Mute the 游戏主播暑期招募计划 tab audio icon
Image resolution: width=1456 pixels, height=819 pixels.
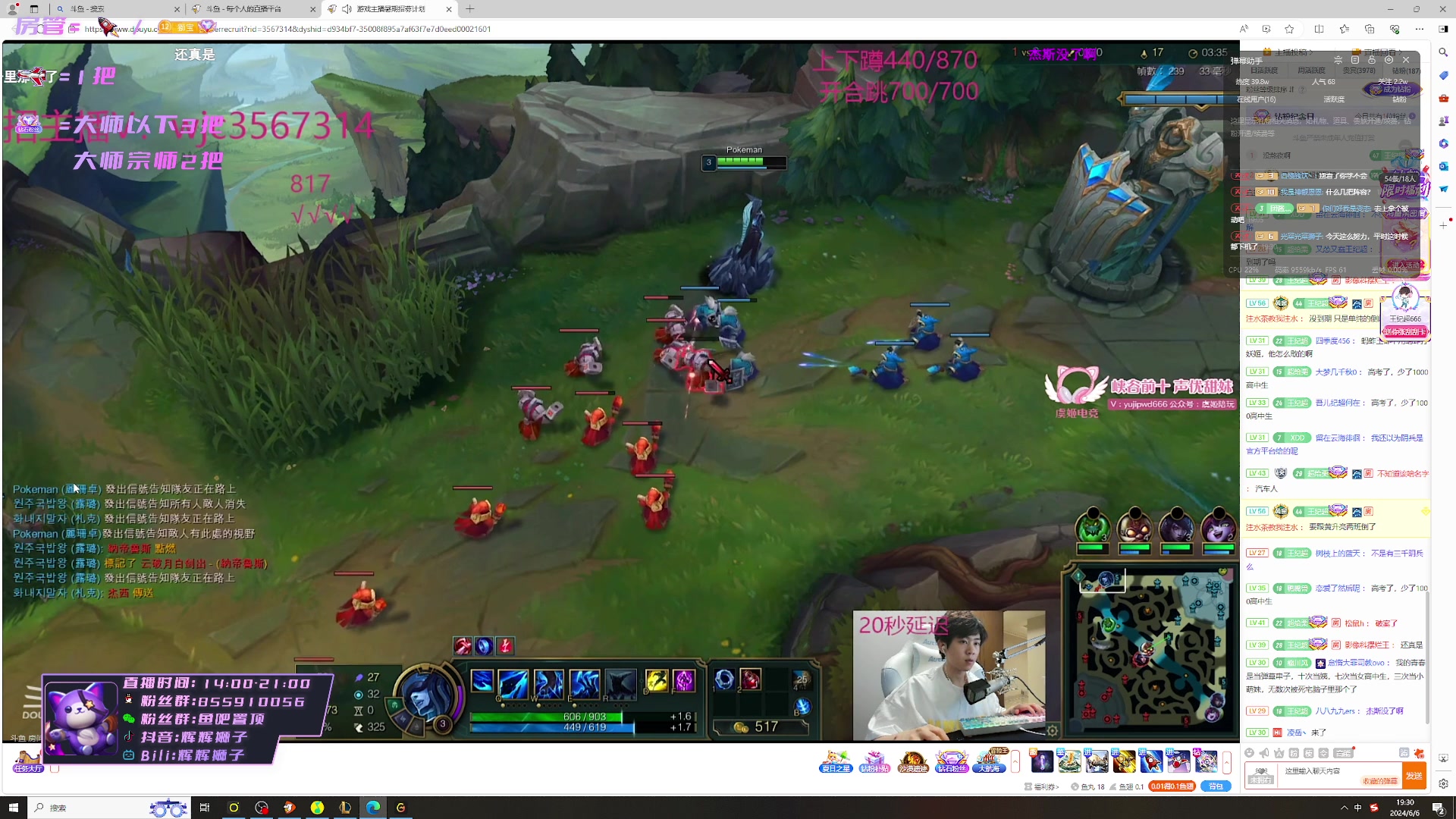(347, 9)
